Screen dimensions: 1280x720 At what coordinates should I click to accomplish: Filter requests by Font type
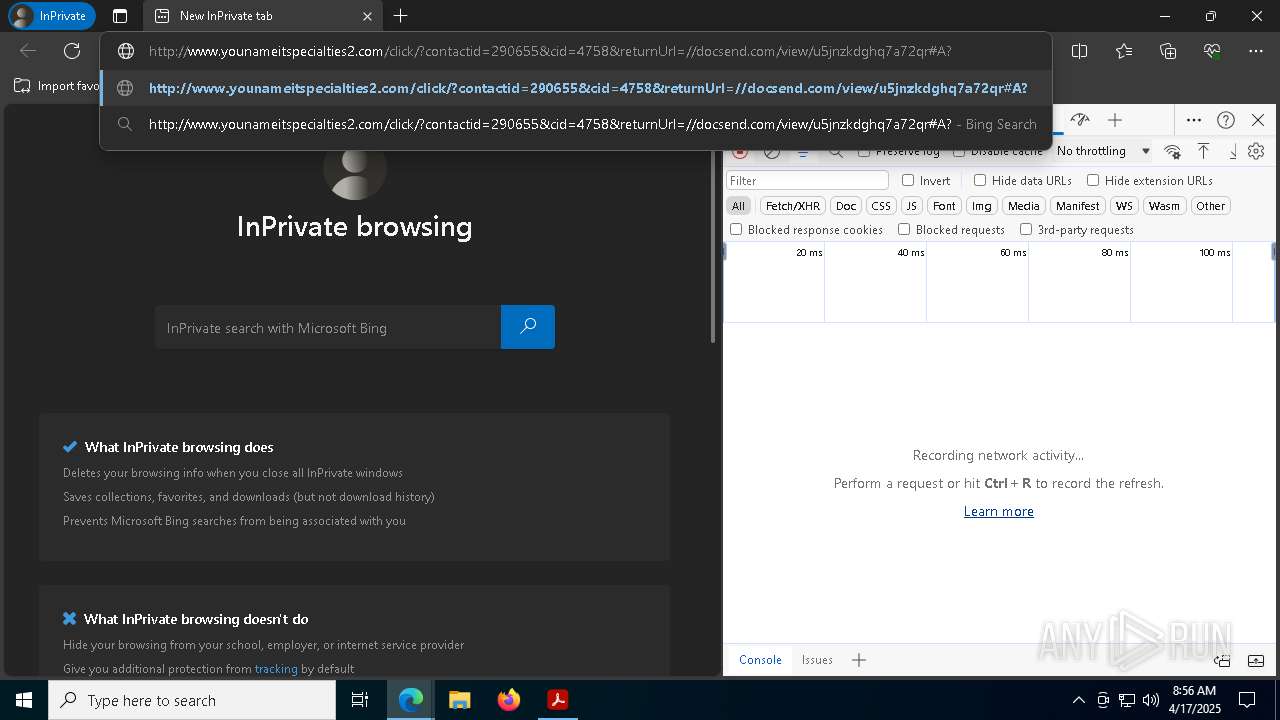click(944, 206)
